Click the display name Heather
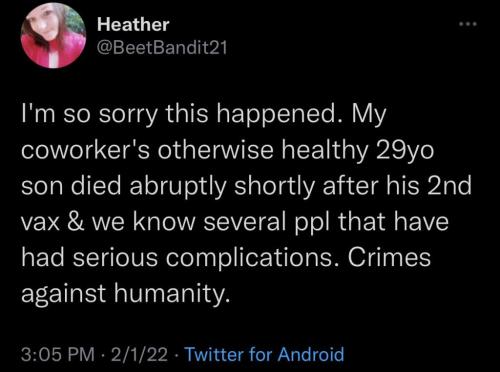This screenshot has height=372, width=500. coord(133,25)
